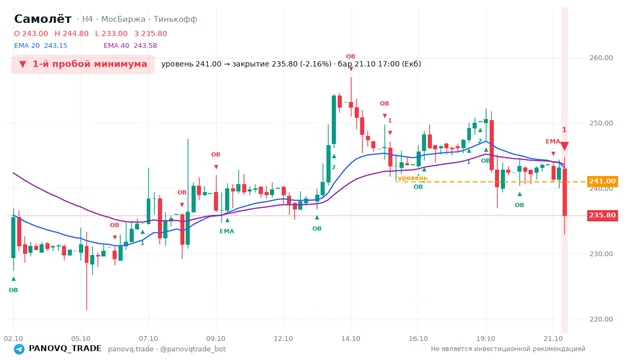Click the low value L 233.00
640x360 pixels.
[x=111, y=33]
